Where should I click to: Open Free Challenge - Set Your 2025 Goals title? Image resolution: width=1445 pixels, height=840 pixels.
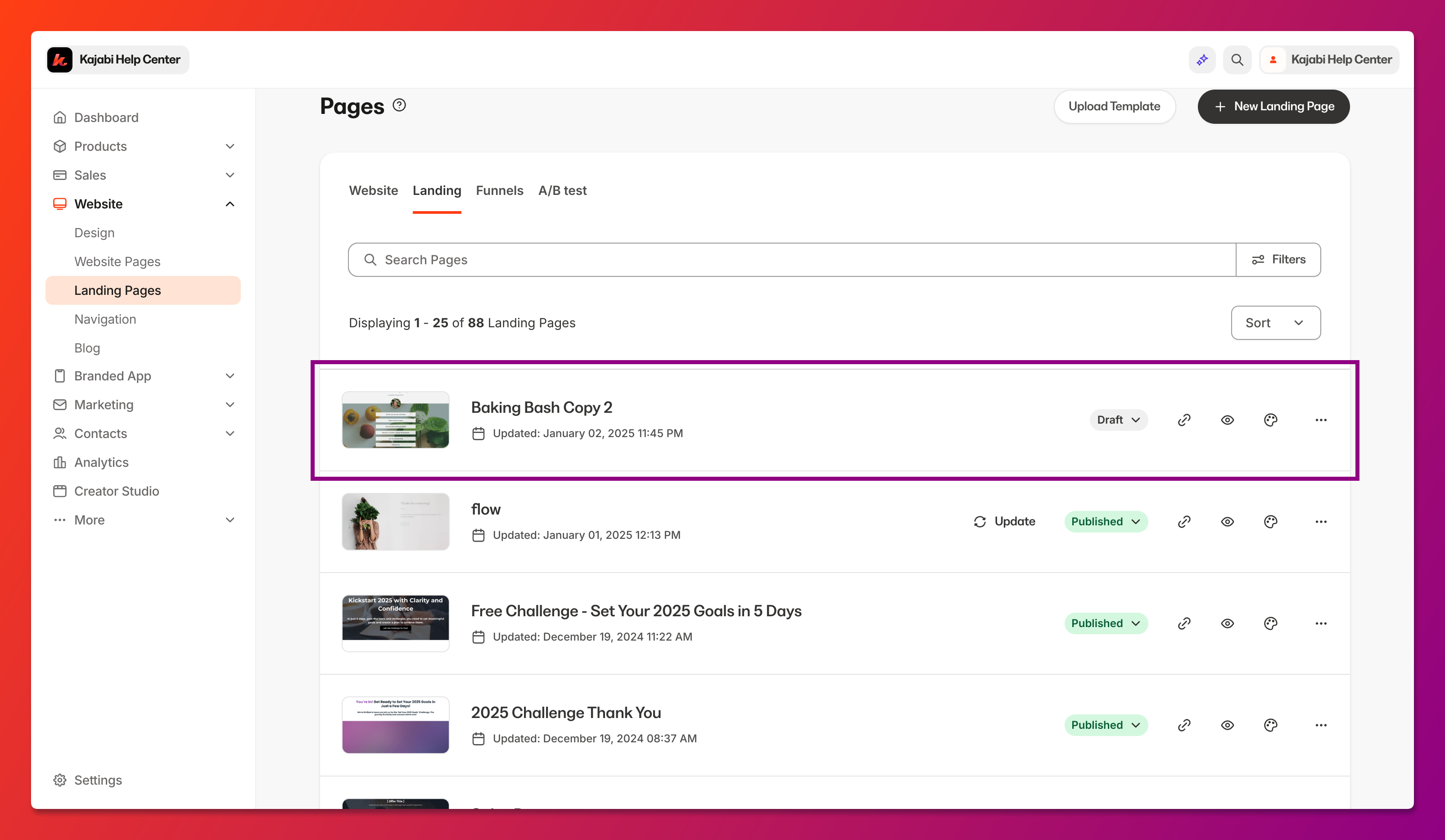tap(636, 611)
